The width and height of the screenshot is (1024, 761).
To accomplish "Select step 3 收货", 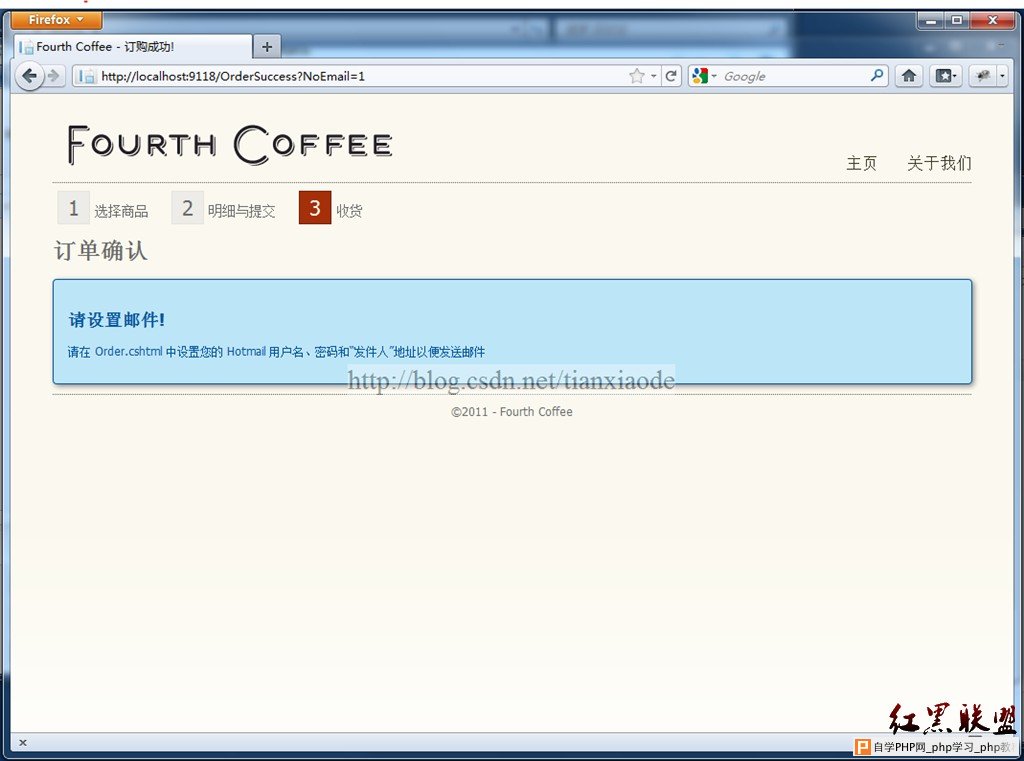I will click(330, 208).
